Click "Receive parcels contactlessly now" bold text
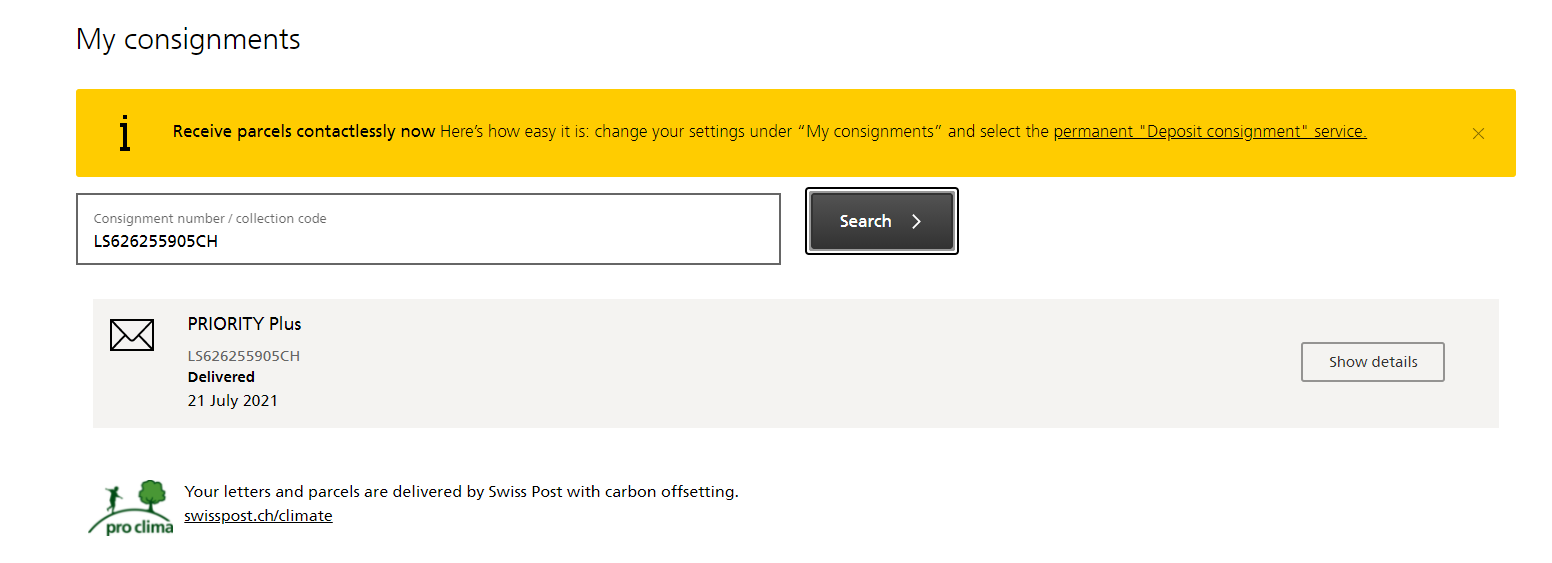1552x563 pixels. click(x=304, y=132)
